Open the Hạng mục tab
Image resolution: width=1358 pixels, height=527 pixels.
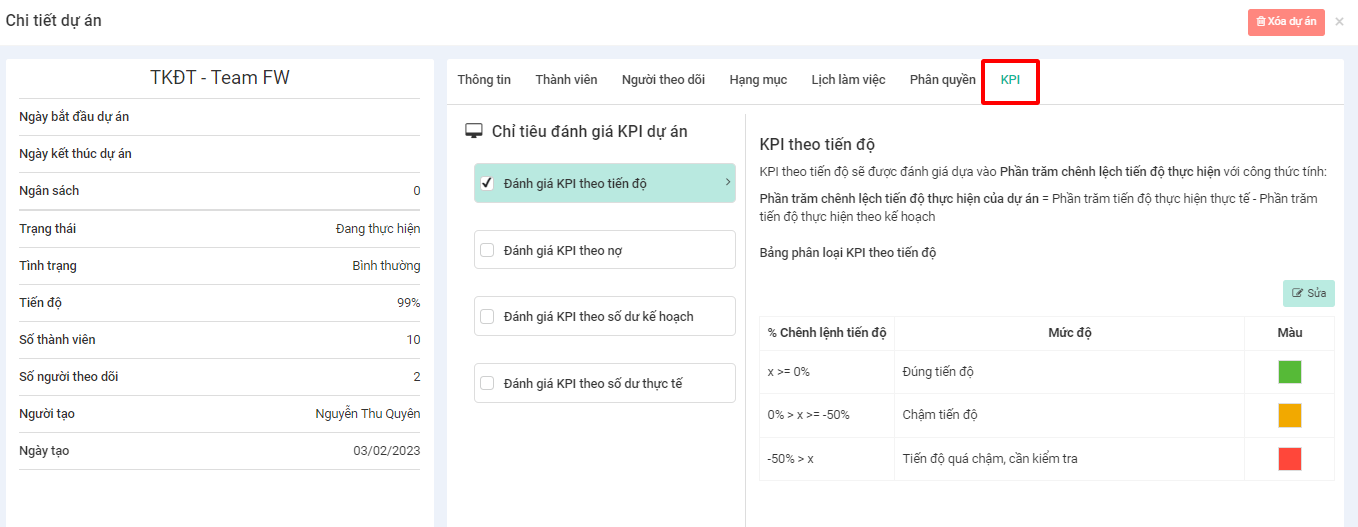tap(758, 80)
